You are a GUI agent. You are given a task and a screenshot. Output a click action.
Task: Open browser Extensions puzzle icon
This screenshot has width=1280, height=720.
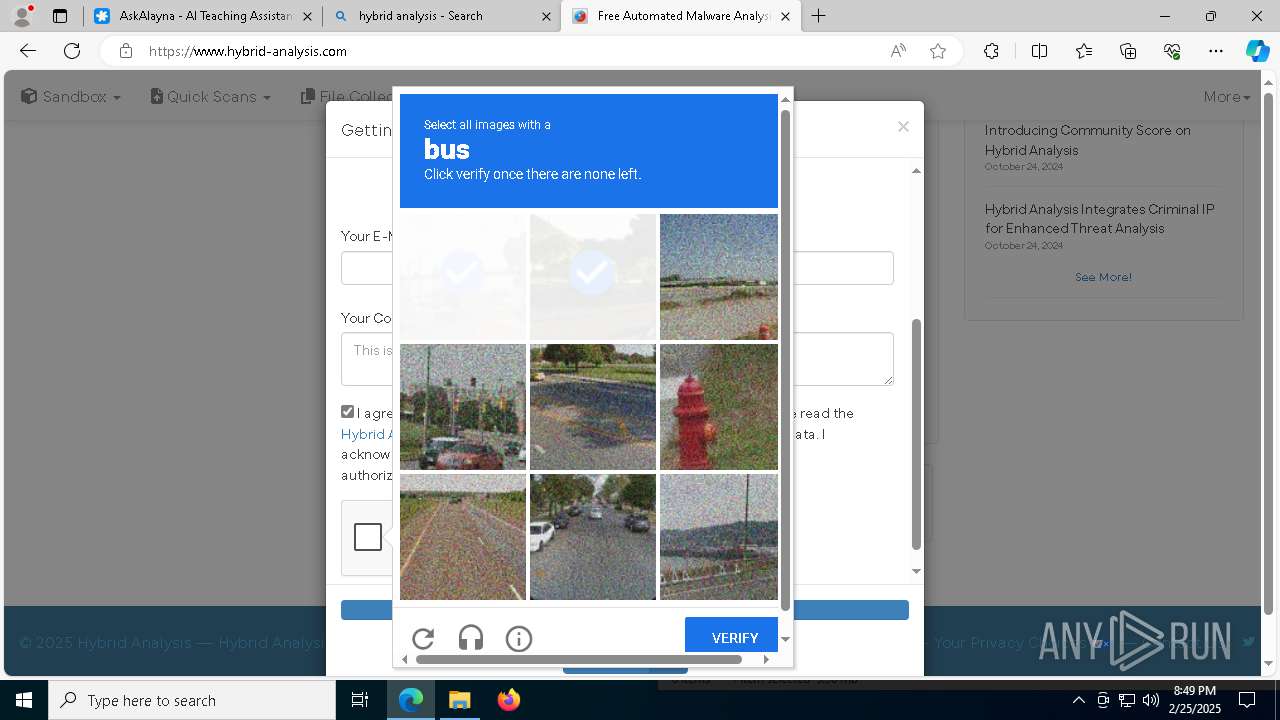[991, 51]
